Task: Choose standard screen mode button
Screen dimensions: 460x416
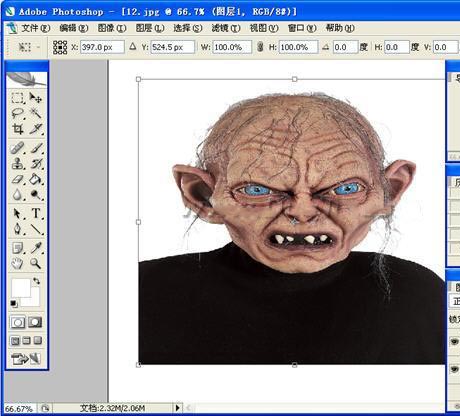Action: coord(15,341)
